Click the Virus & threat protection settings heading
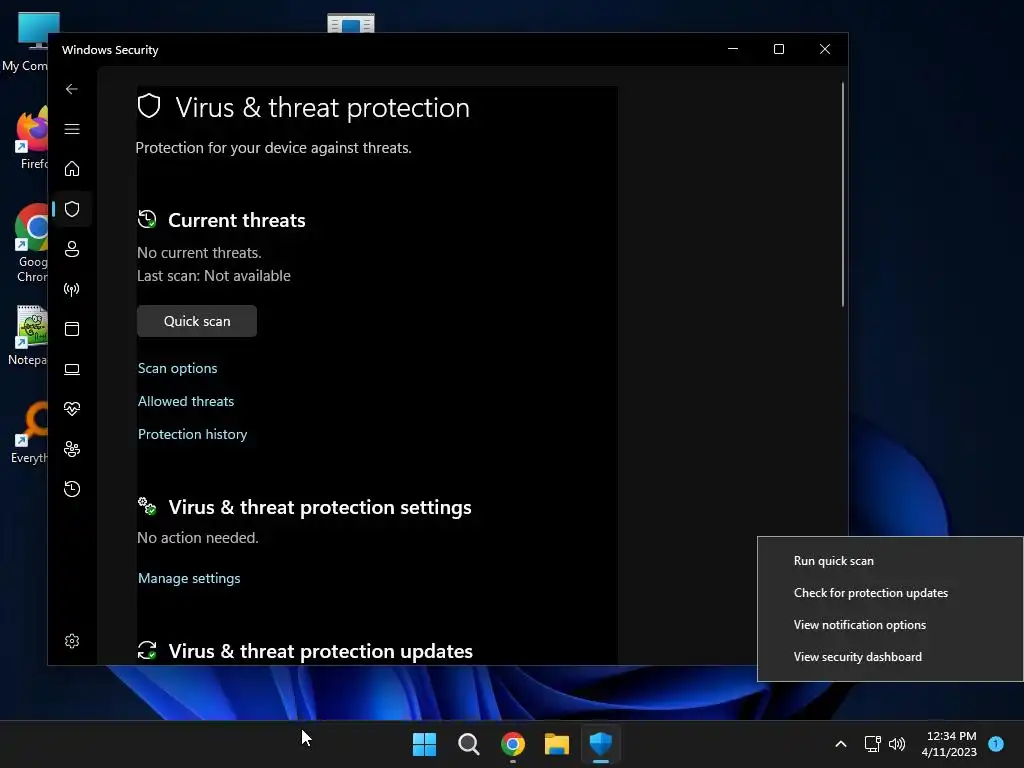Screen dimensions: 1024x768 point(320,507)
